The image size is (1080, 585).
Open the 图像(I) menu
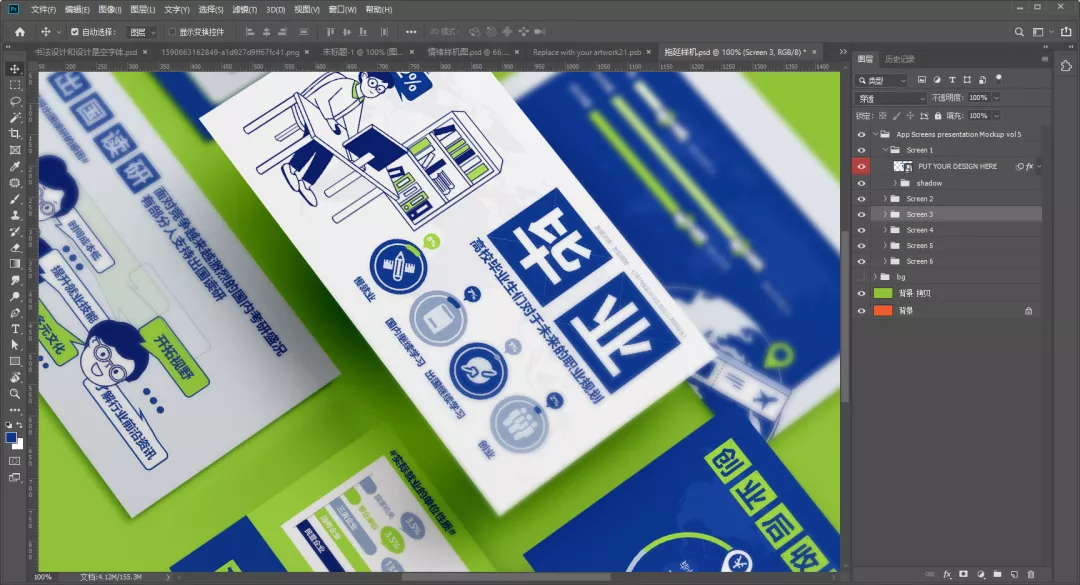tap(110, 10)
